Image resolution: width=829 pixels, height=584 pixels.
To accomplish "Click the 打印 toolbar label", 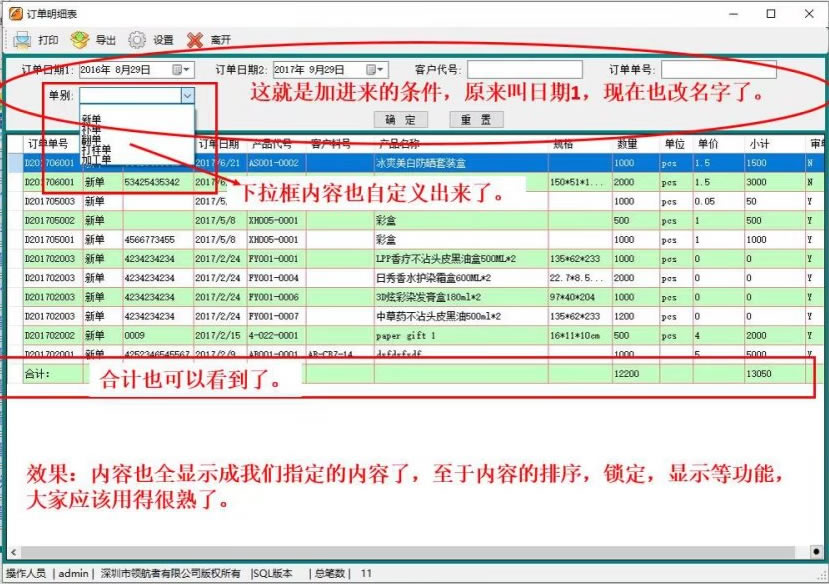I will click(x=48, y=40).
